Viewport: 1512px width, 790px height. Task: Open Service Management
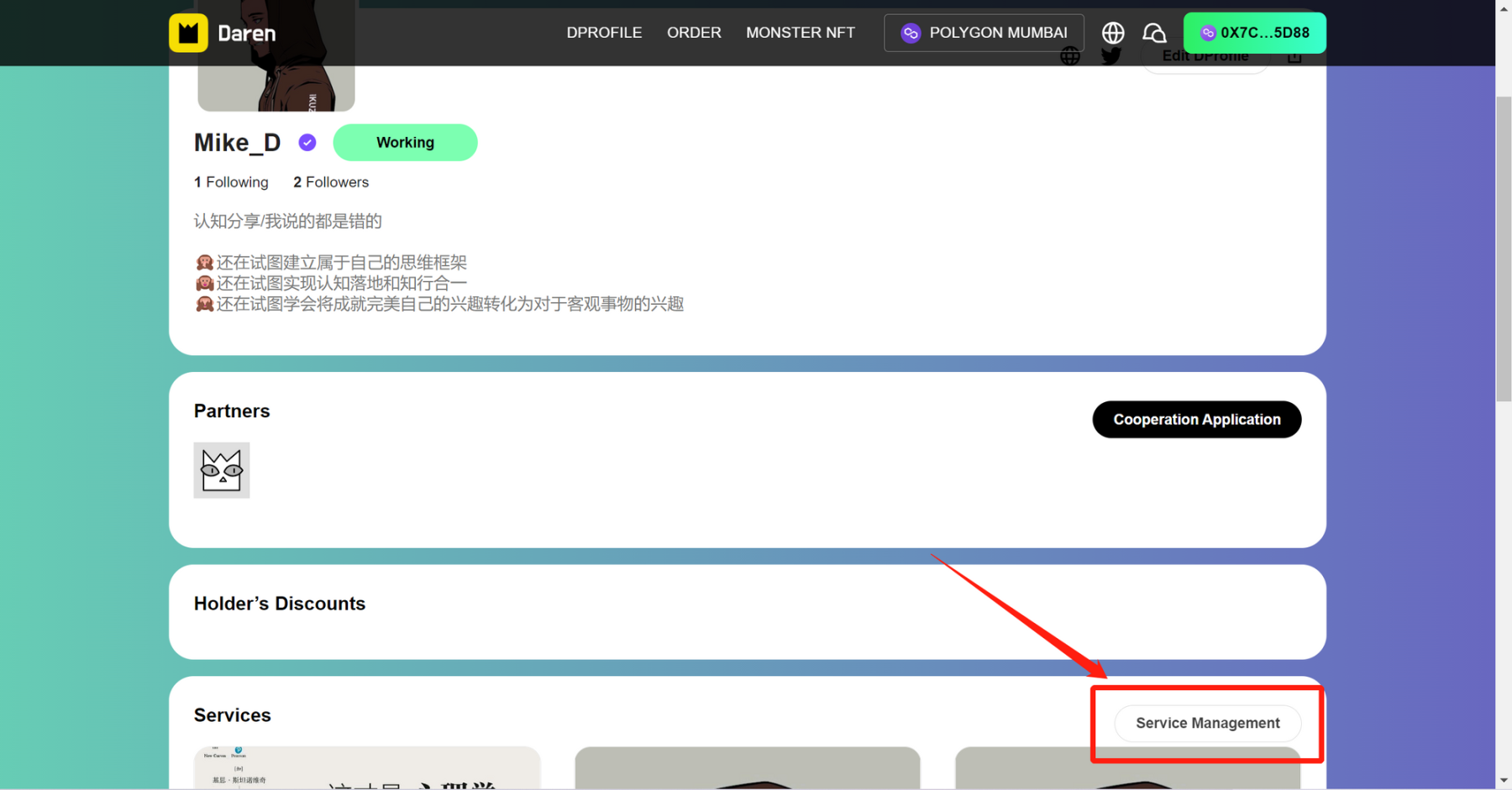click(1207, 723)
